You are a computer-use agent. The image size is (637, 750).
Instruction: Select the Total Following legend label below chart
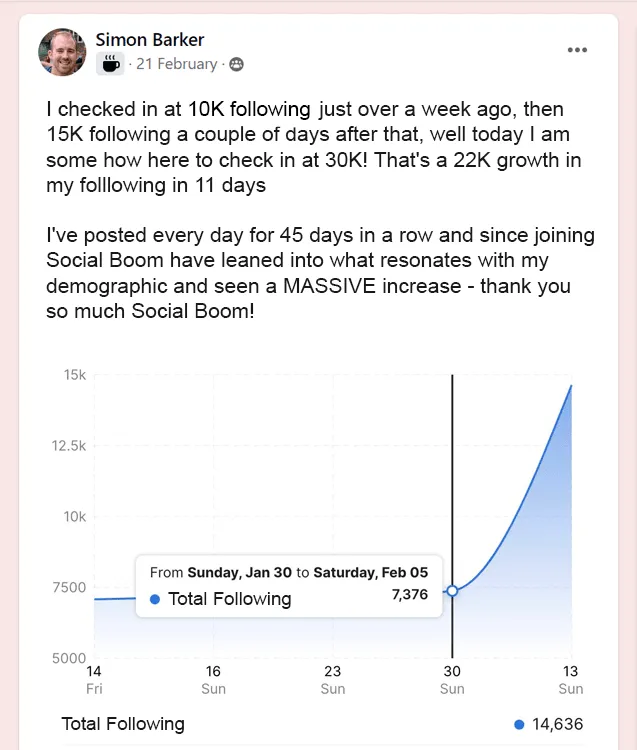123,724
